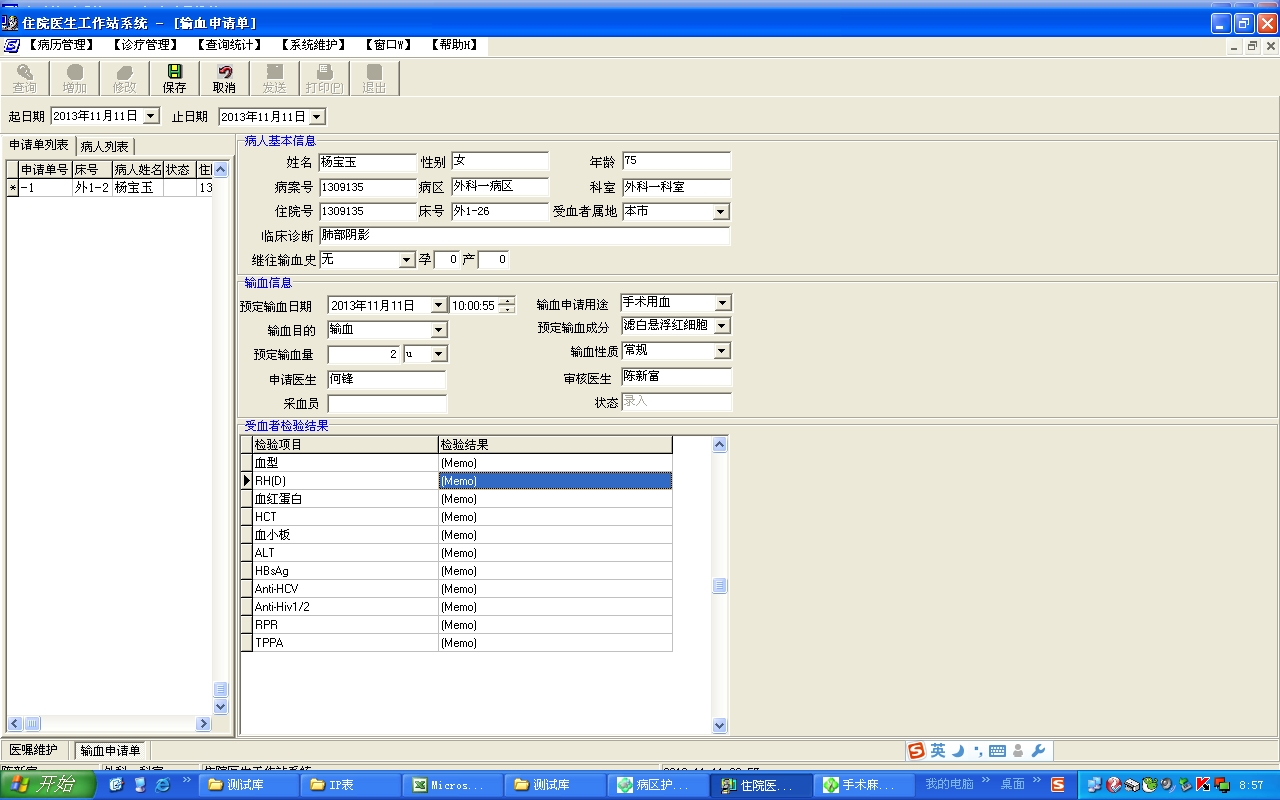This screenshot has width=1280, height=800.
Task: Switch to the 医嘱维护 bottom tab
Action: [34, 750]
